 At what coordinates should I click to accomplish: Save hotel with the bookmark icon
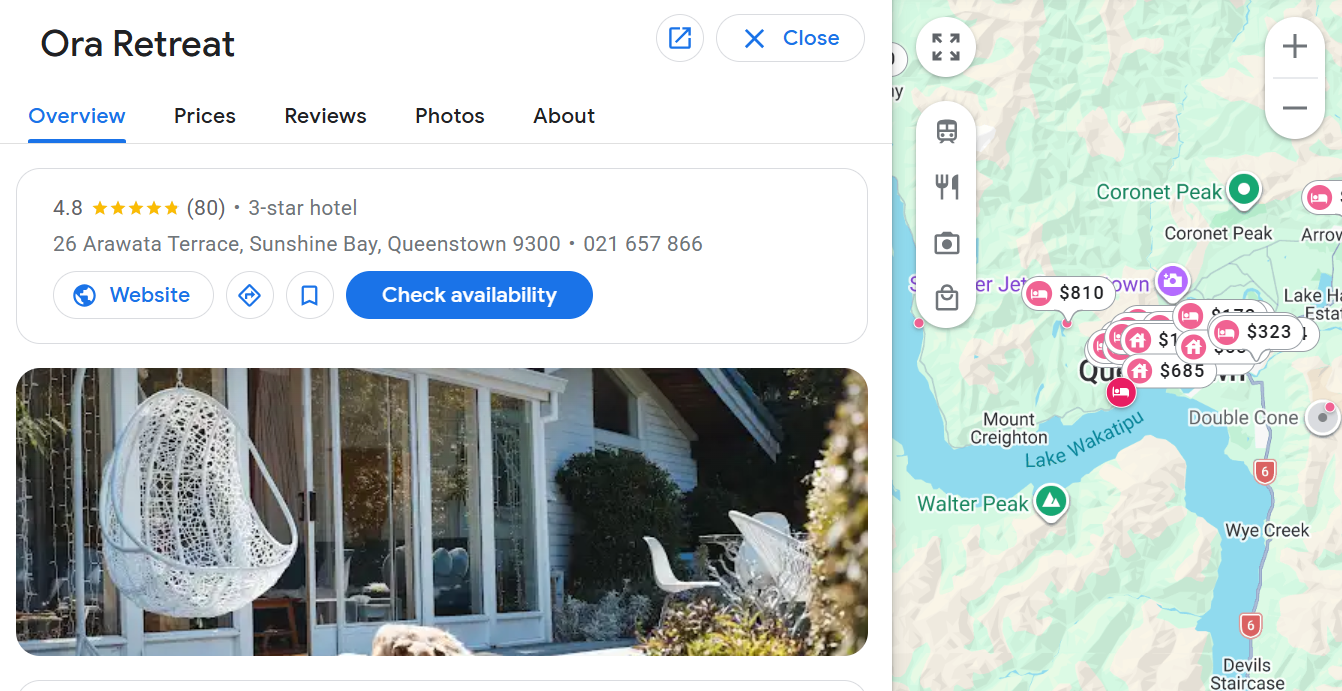click(310, 295)
